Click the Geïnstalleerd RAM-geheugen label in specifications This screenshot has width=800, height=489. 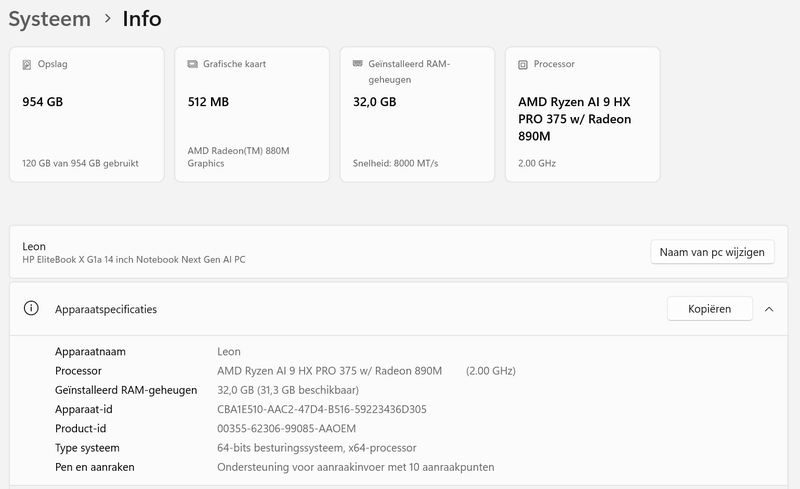point(126,390)
